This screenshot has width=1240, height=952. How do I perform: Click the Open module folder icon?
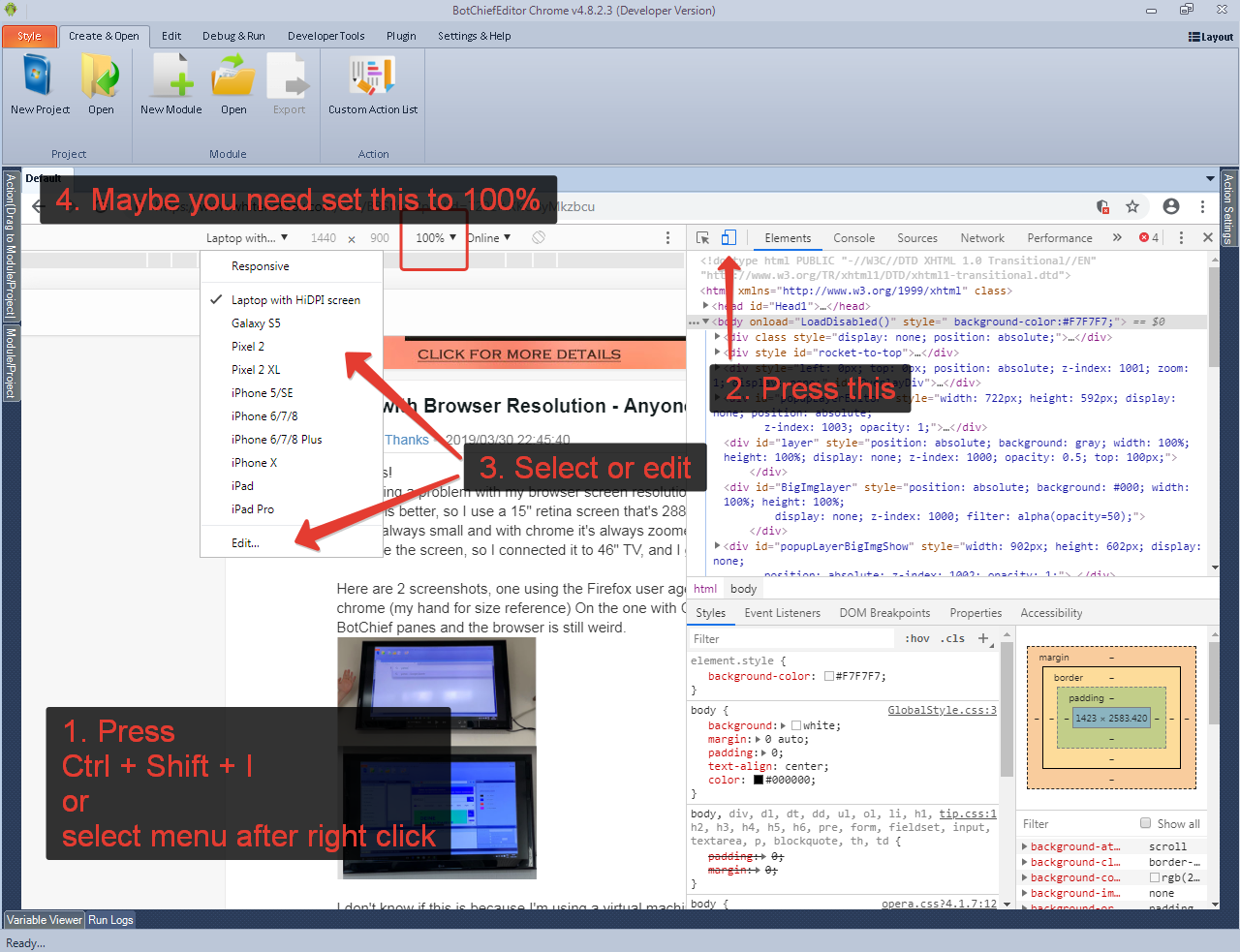[233, 77]
